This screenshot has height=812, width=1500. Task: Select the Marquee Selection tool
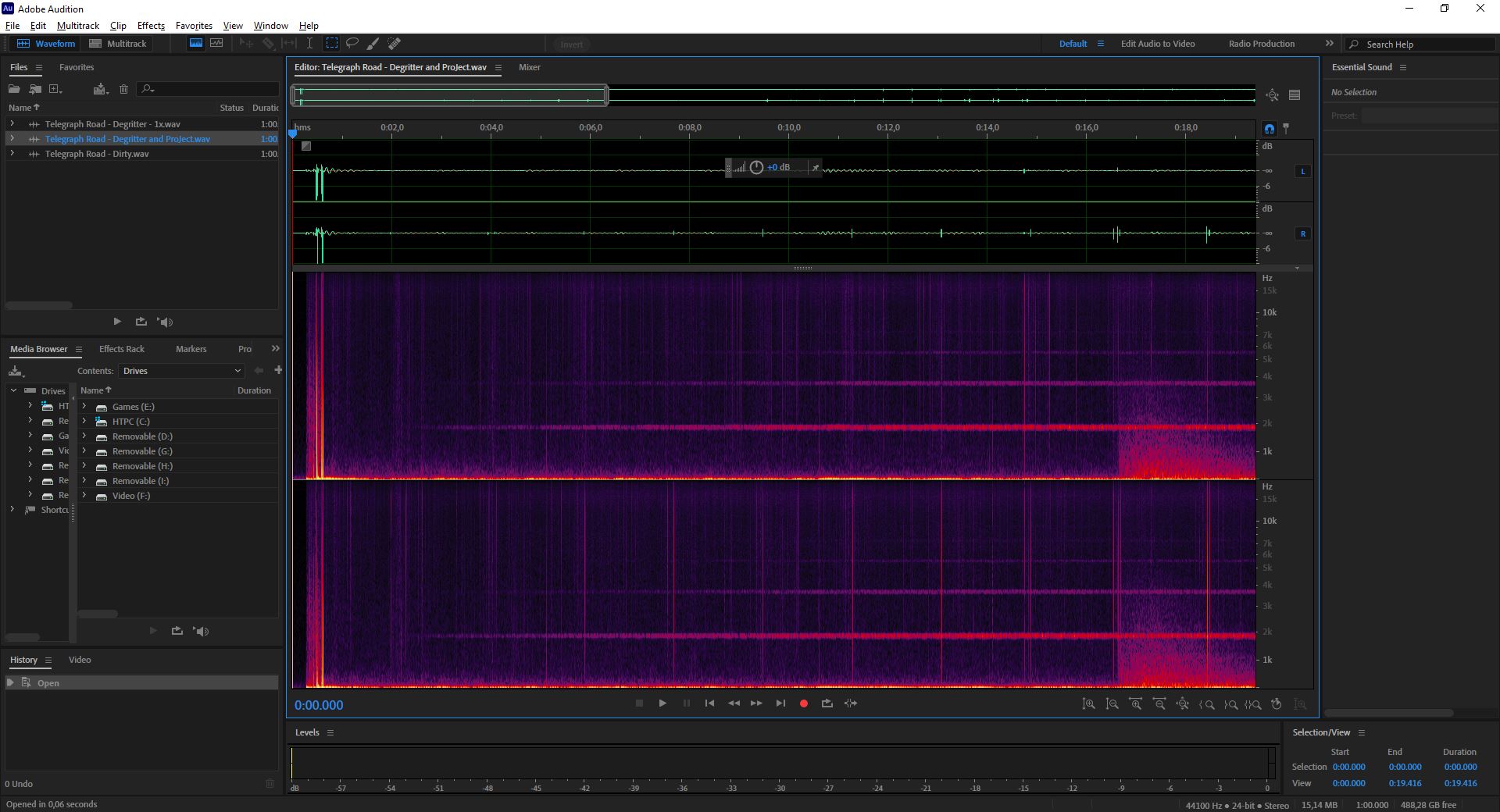(332, 44)
